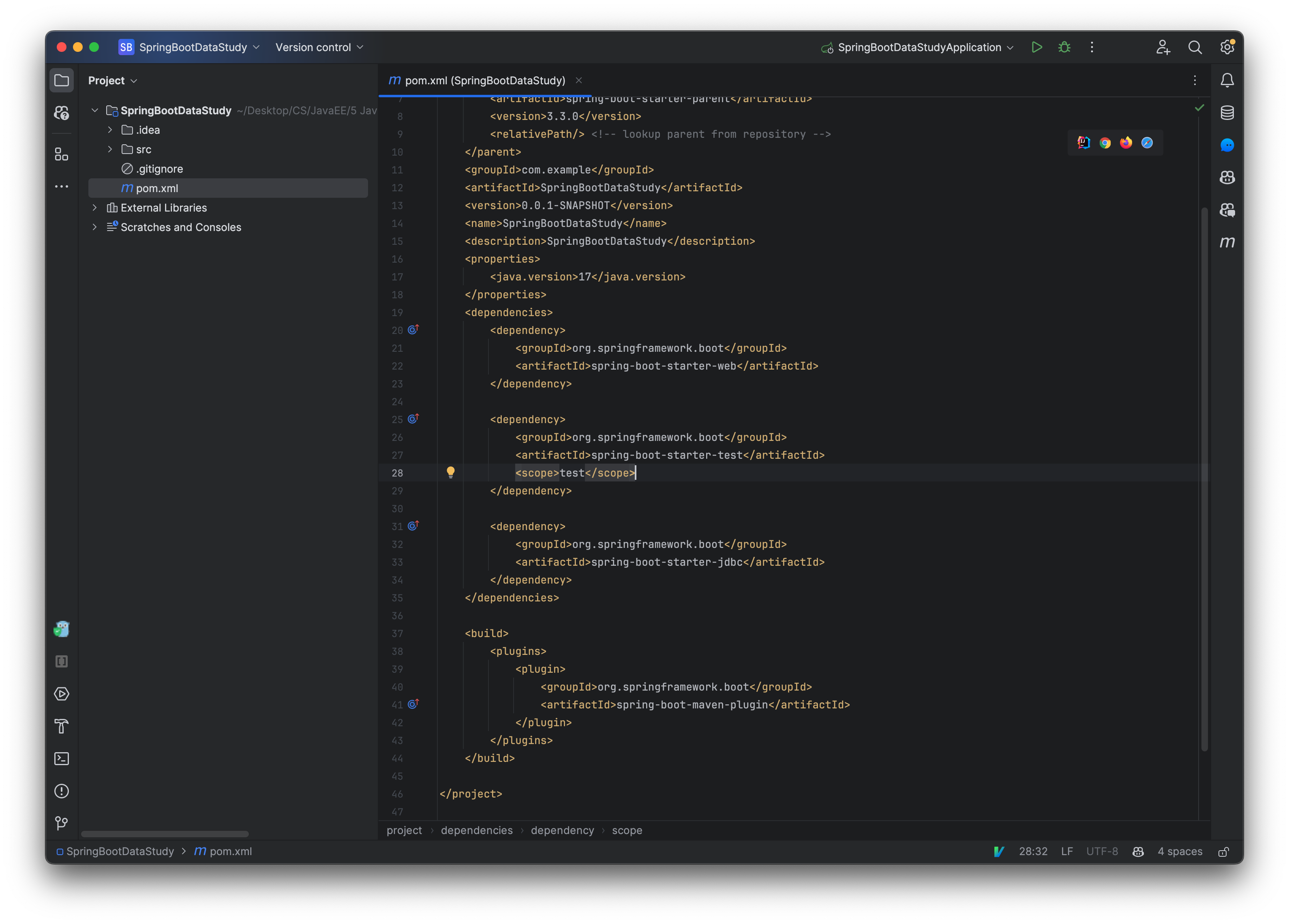The height and width of the screenshot is (924, 1289).
Task: Open the Terminal tool window
Action: pyautogui.click(x=62, y=759)
